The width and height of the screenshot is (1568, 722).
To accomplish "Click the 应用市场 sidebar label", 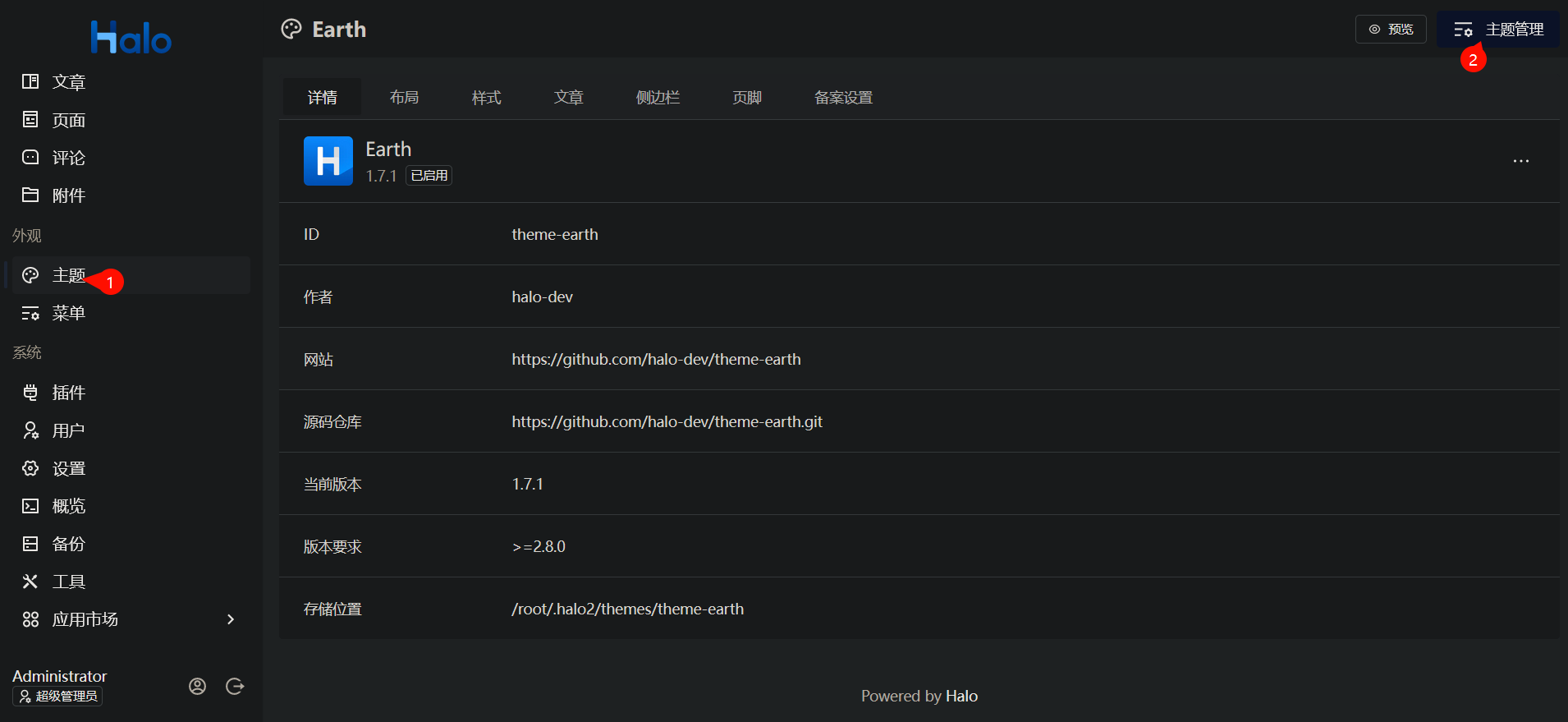I will tap(85, 619).
